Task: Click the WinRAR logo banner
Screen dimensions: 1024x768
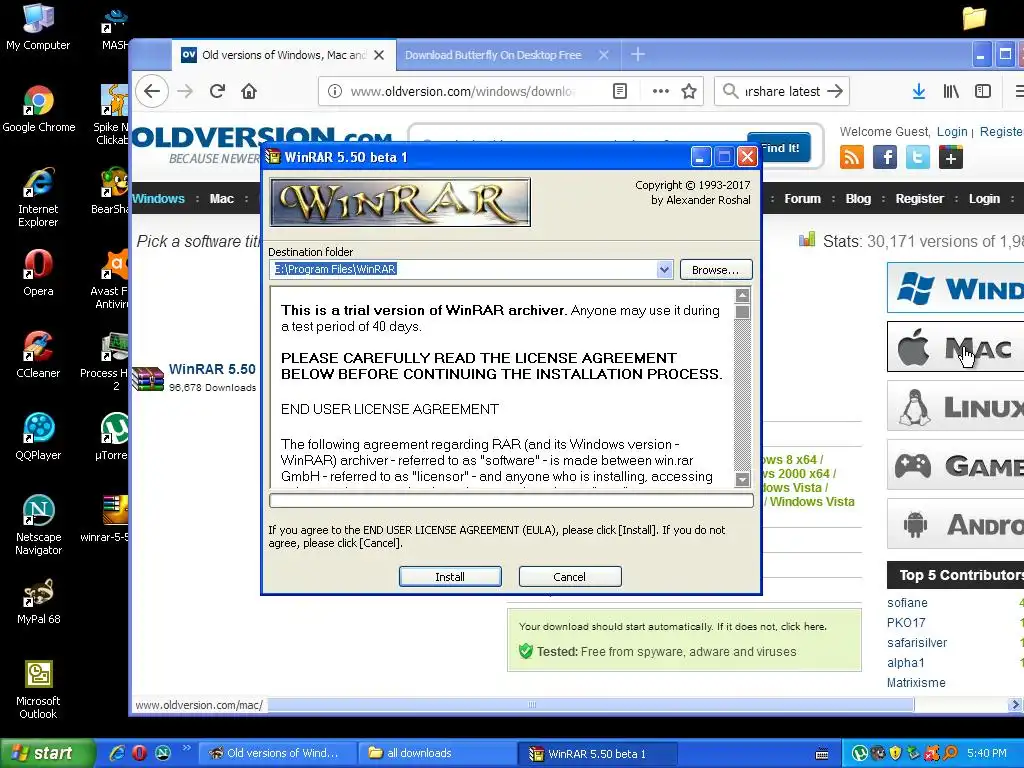Action: coord(400,202)
